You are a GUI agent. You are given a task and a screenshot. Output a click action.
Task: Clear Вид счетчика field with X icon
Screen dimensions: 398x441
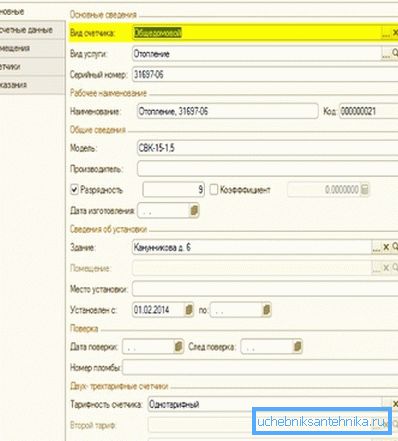click(x=395, y=32)
